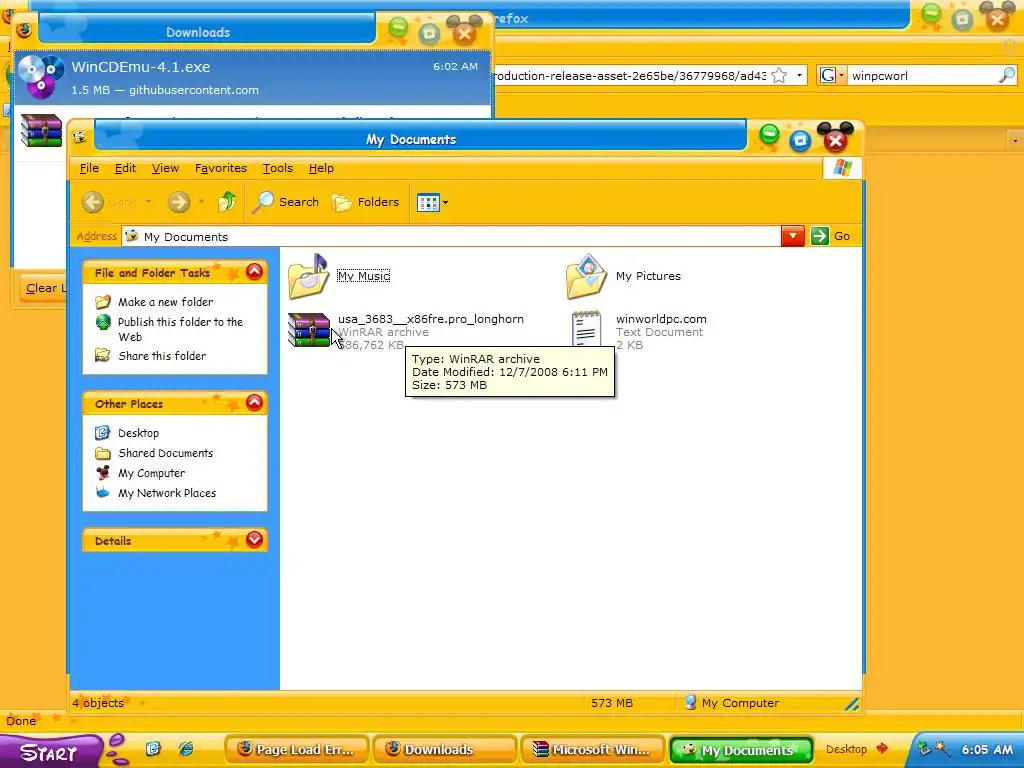This screenshot has width=1024, height=768.
Task: Open the Back history dropdown arrow
Action: 148,202
